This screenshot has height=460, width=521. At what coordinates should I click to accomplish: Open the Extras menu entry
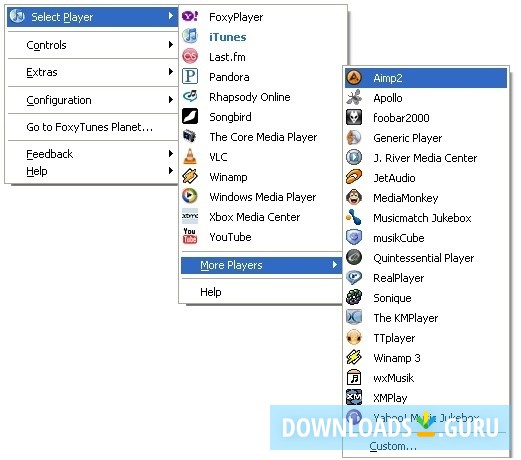93,72
